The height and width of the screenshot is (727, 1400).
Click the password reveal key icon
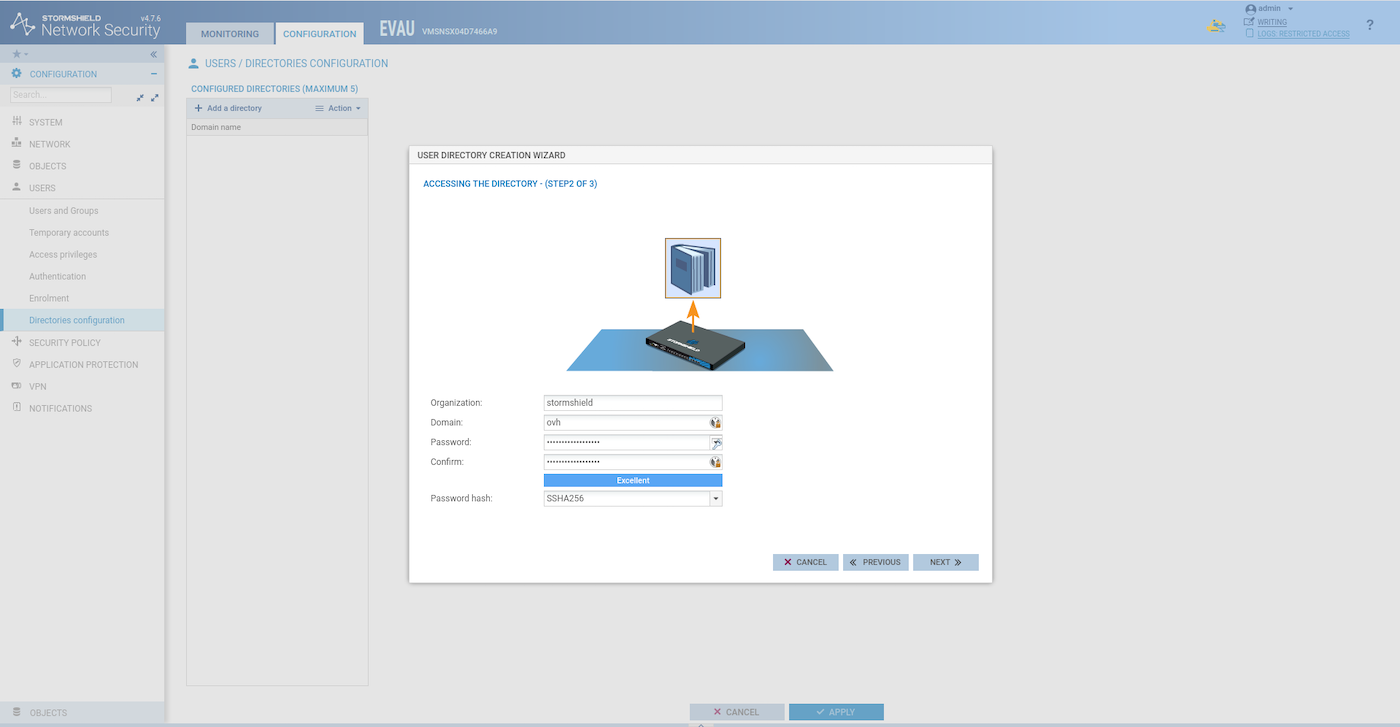716,443
